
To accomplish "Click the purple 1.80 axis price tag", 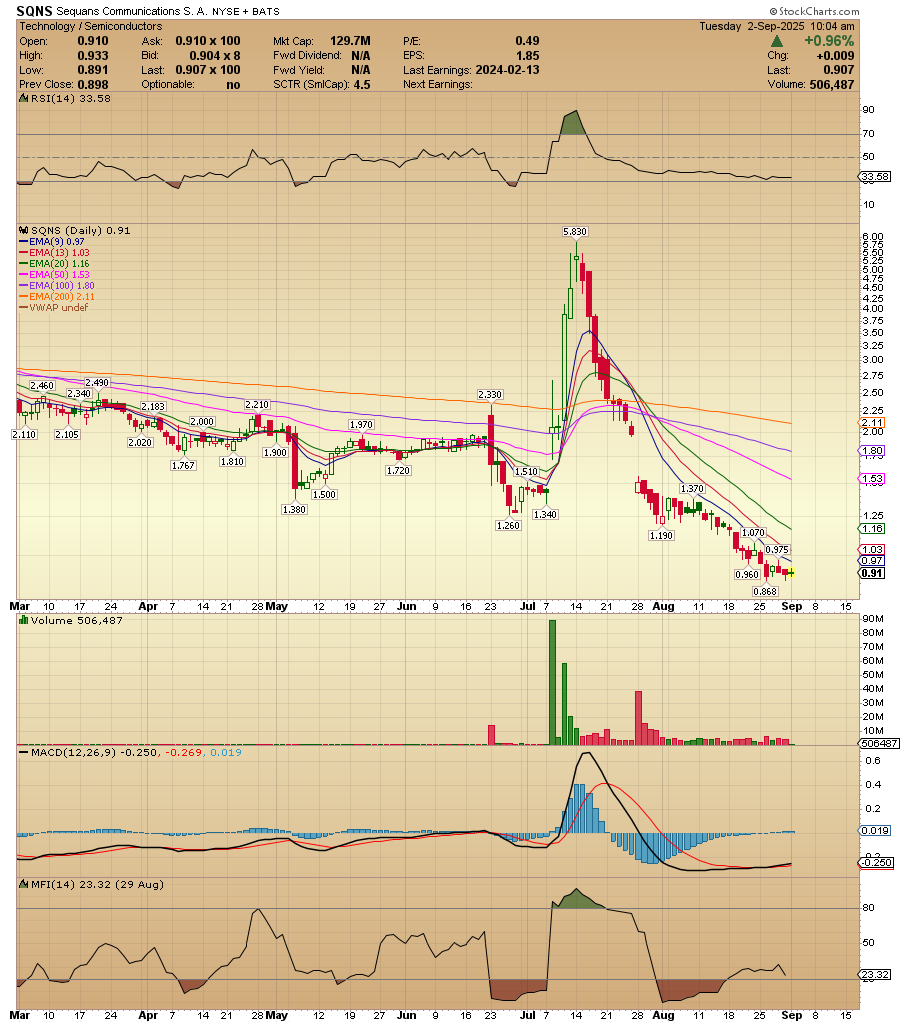I will (x=873, y=451).
